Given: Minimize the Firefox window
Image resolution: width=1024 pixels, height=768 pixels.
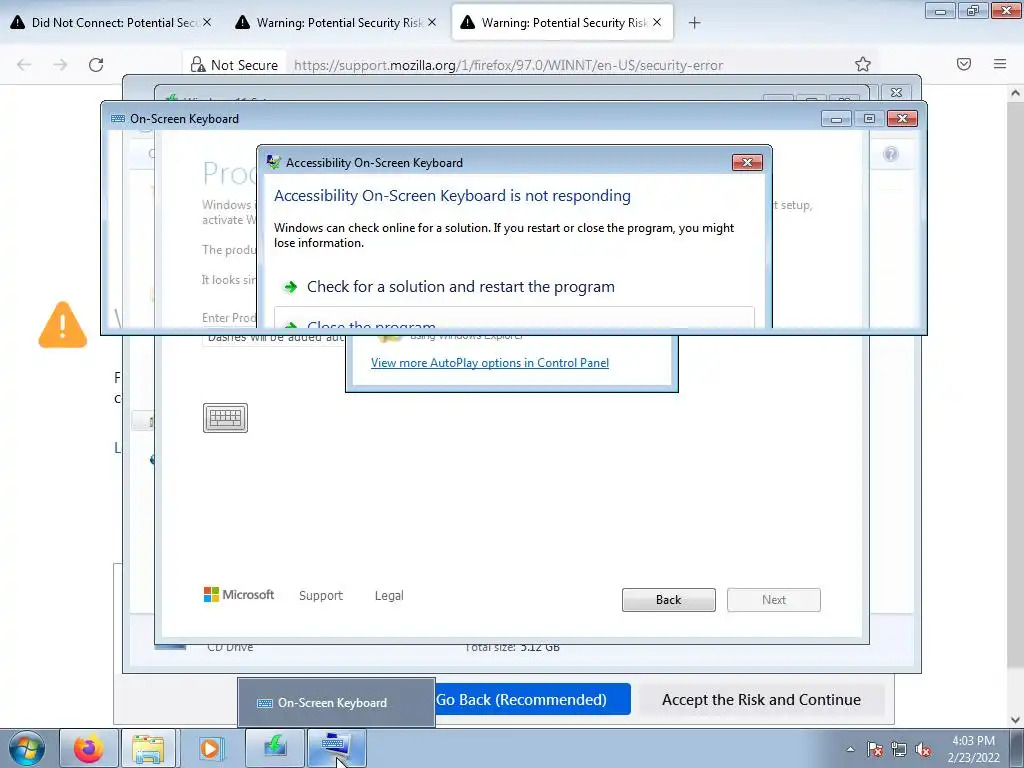Looking at the screenshot, I should point(940,10).
